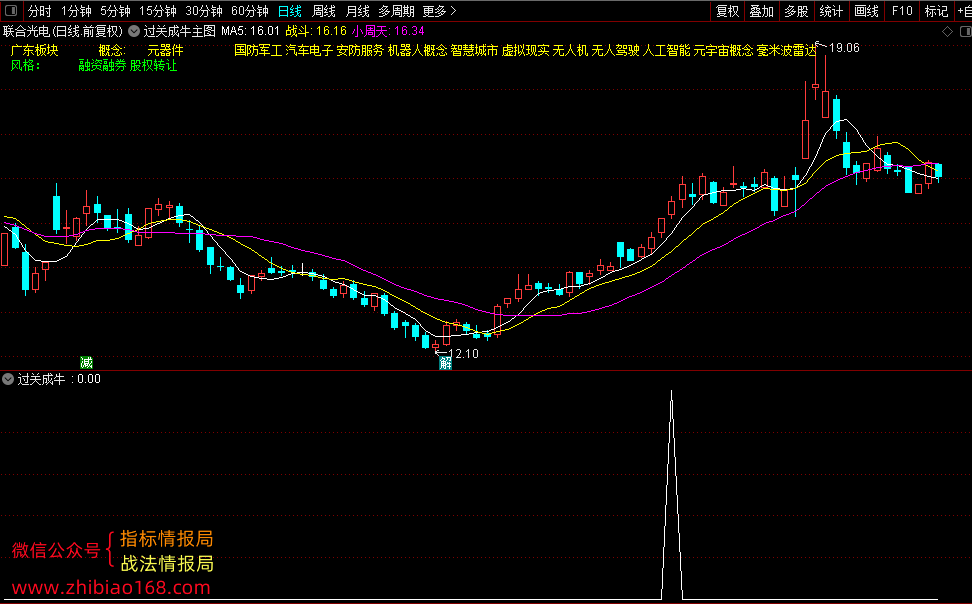
Task: Click the 虚拟现实 concept tag
Action: click(525, 50)
